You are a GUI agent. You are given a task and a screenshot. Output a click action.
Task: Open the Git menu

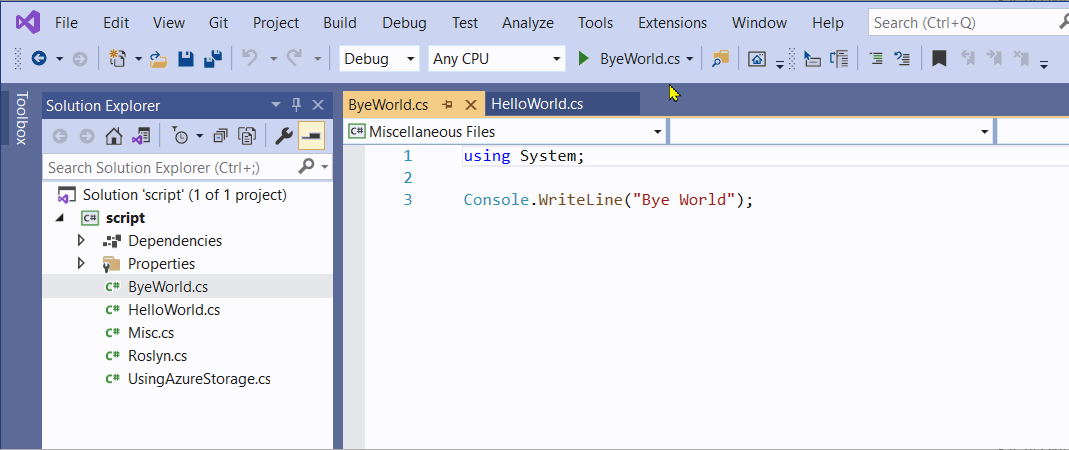point(218,22)
